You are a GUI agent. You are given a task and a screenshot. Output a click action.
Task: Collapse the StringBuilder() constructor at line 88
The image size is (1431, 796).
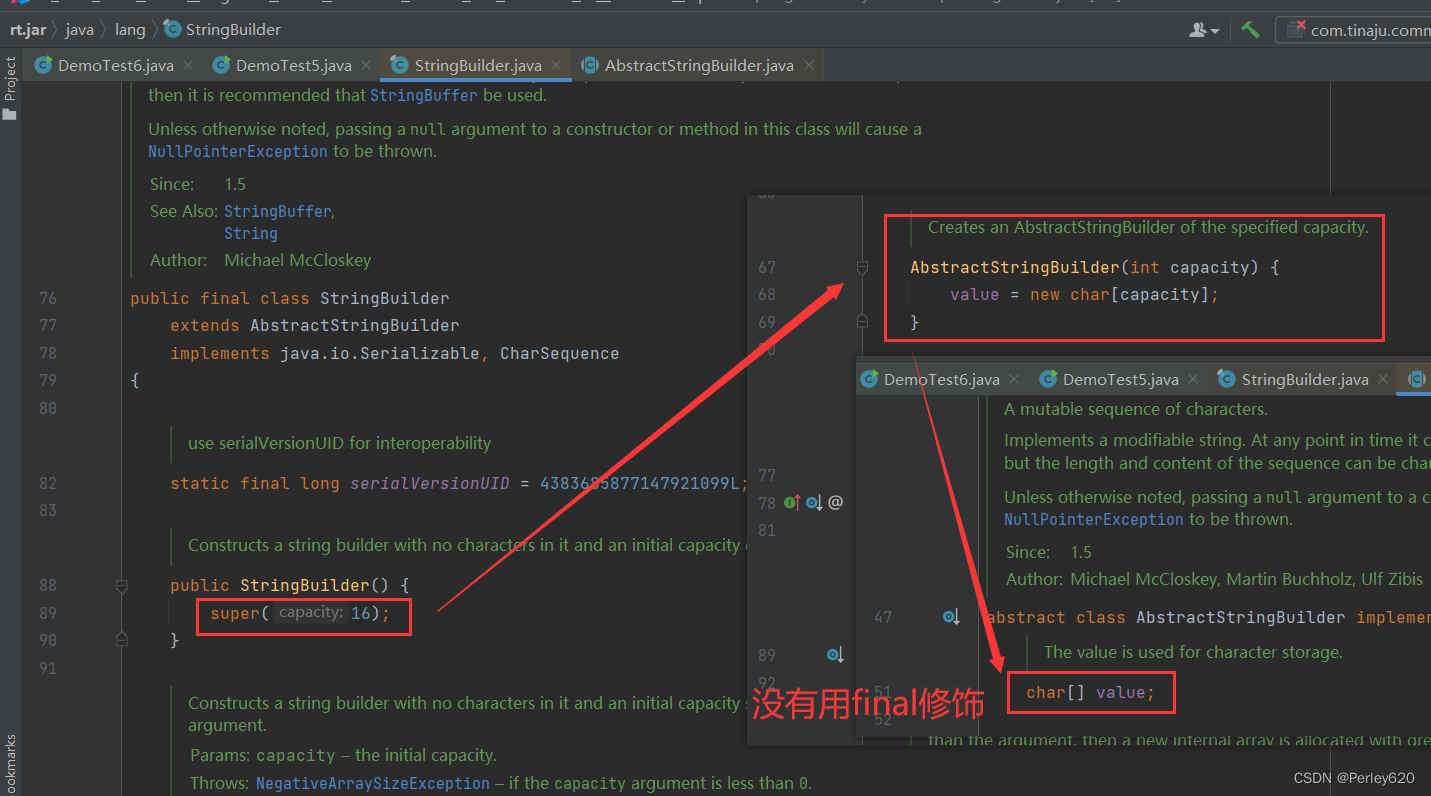click(x=121, y=586)
